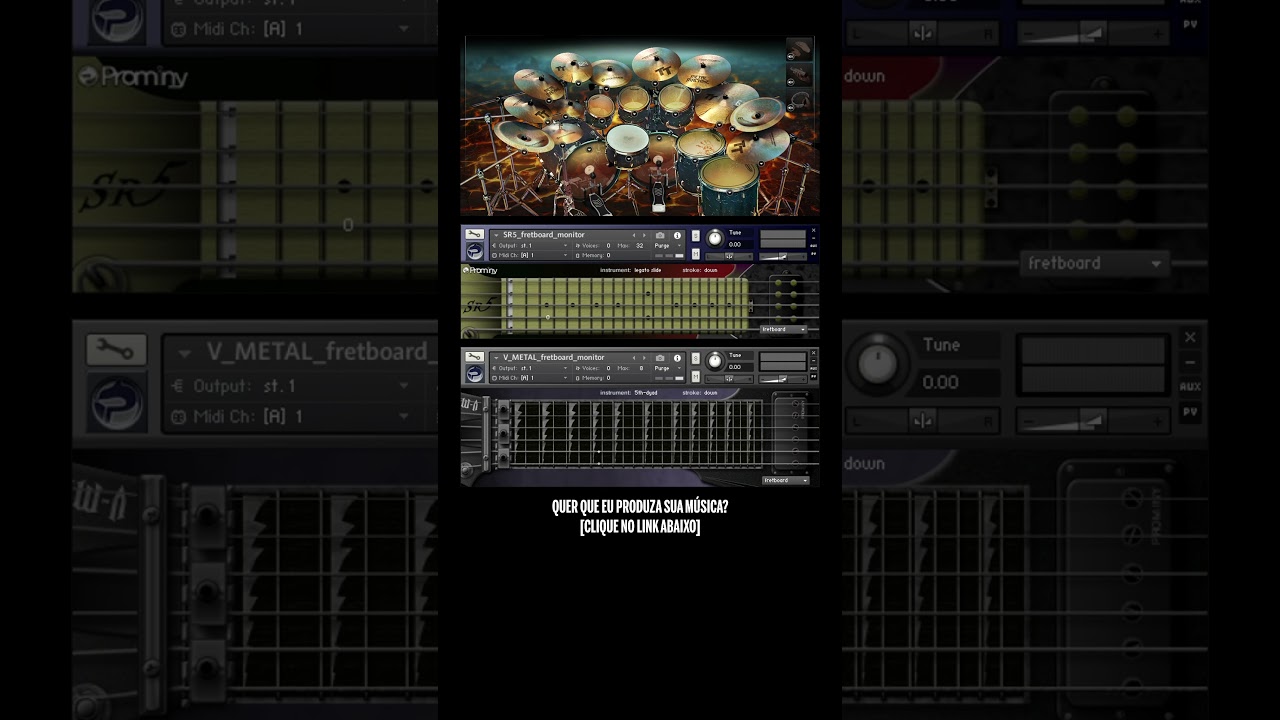Screen dimensions: 1280x720
Task: Mute the SR5 instrument with the M button
Action: click(696, 254)
